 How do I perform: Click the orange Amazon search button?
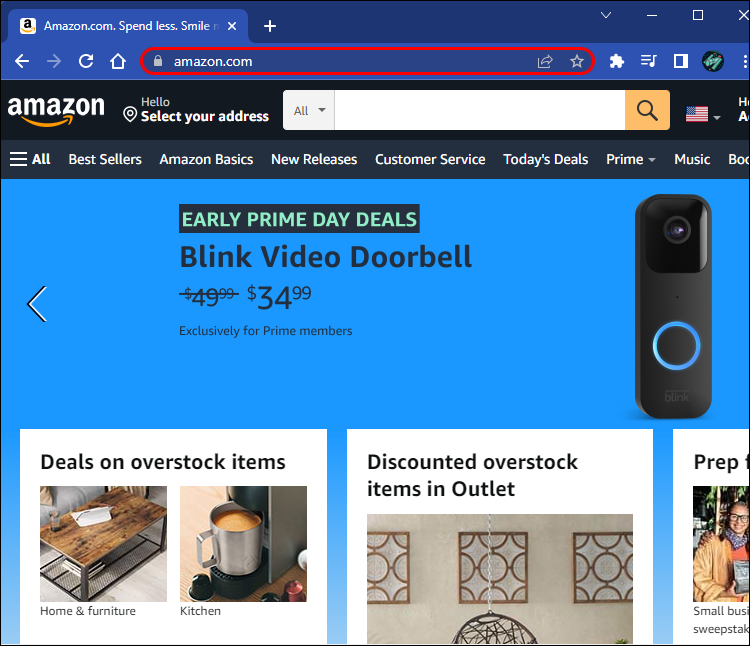click(647, 110)
